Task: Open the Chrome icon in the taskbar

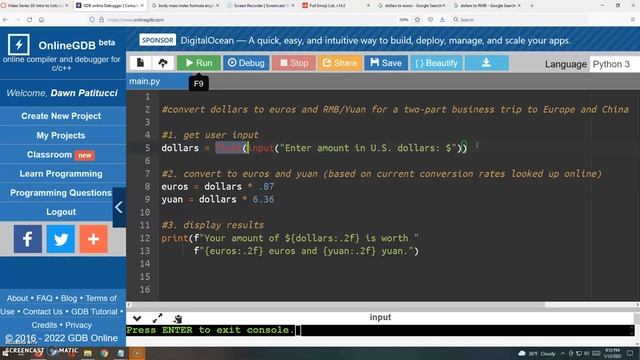Action: tap(104, 353)
